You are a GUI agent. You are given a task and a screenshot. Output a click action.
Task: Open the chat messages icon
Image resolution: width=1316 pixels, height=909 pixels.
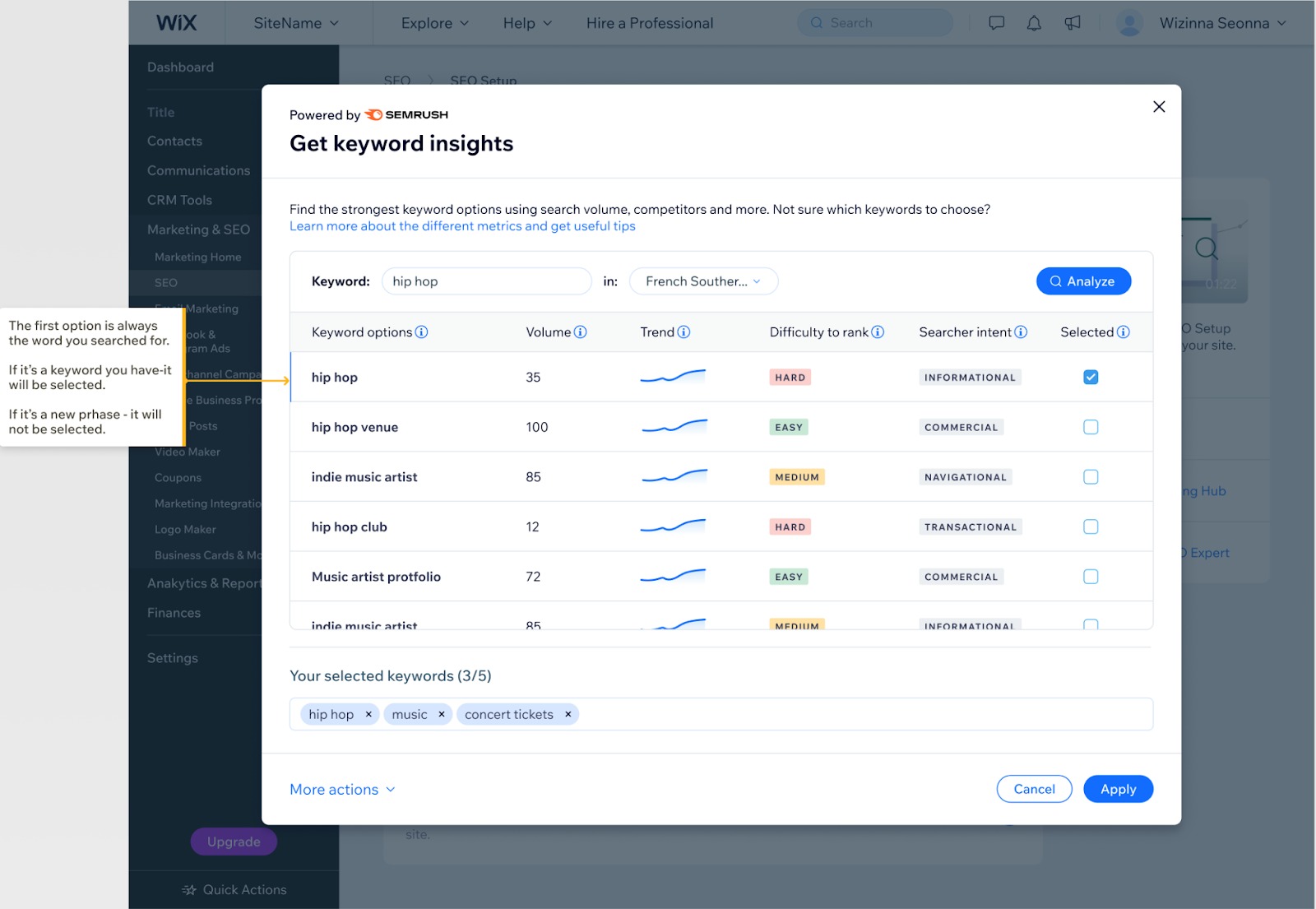pyautogui.click(x=995, y=22)
